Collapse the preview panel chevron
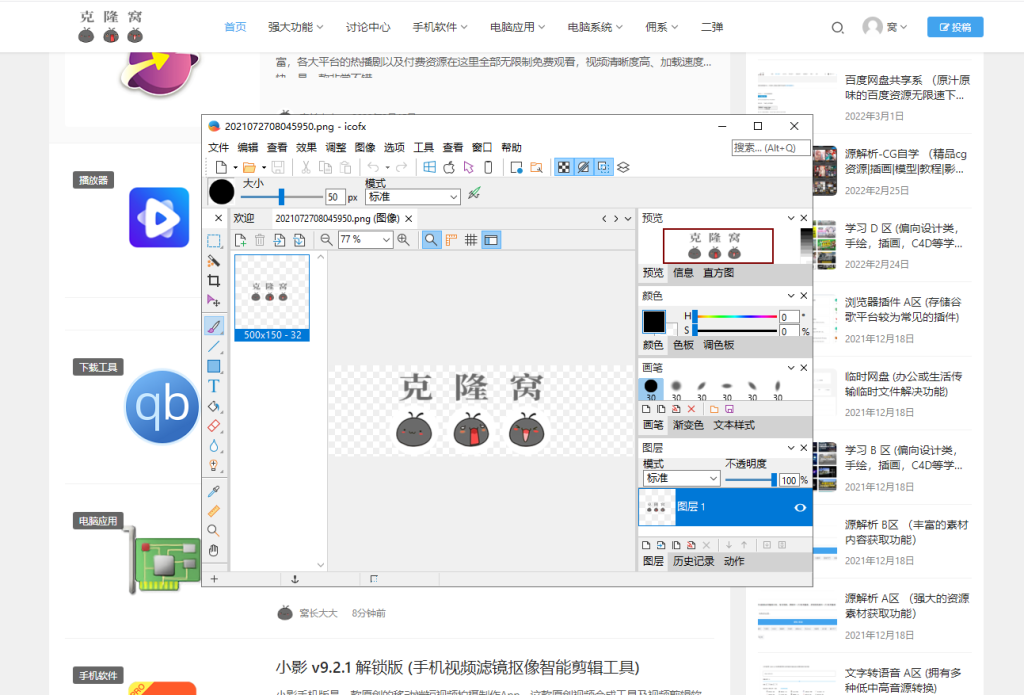The image size is (1024, 695). tap(791, 218)
